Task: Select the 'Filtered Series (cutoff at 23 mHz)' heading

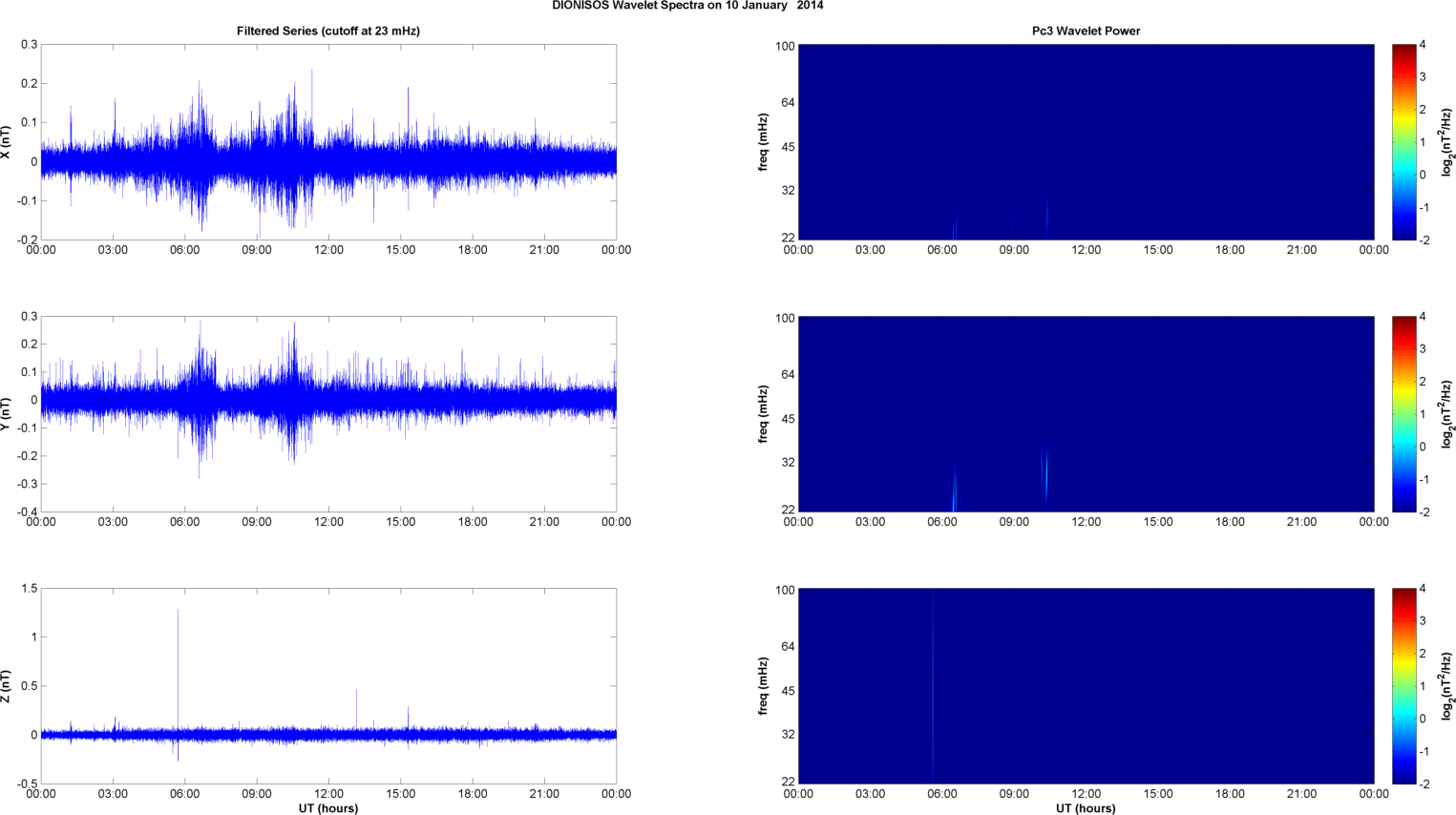Action: (x=328, y=31)
